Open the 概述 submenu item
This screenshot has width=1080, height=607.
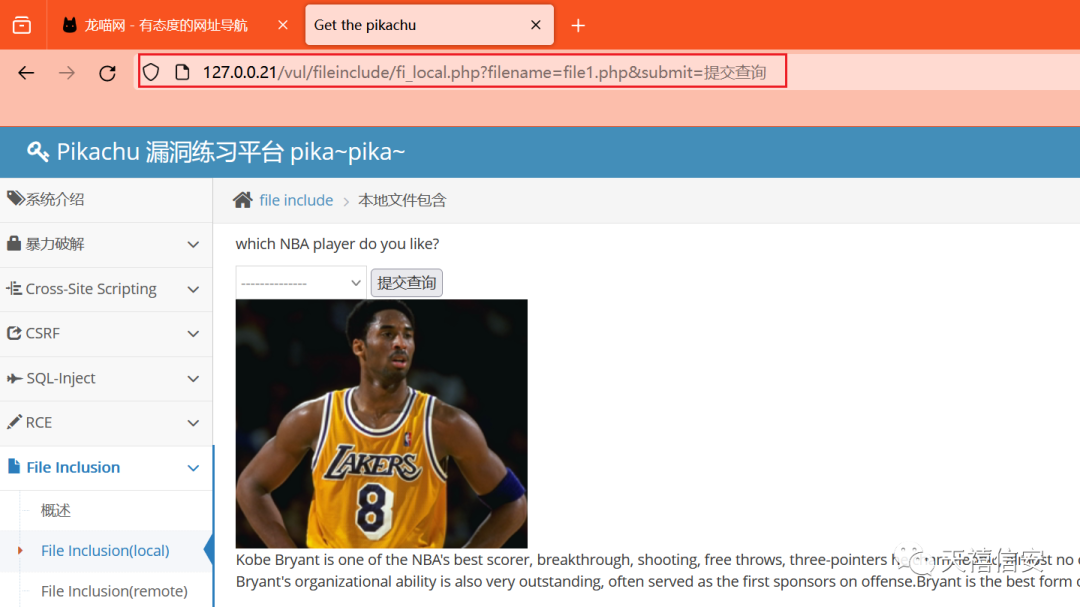(x=56, y=510)
